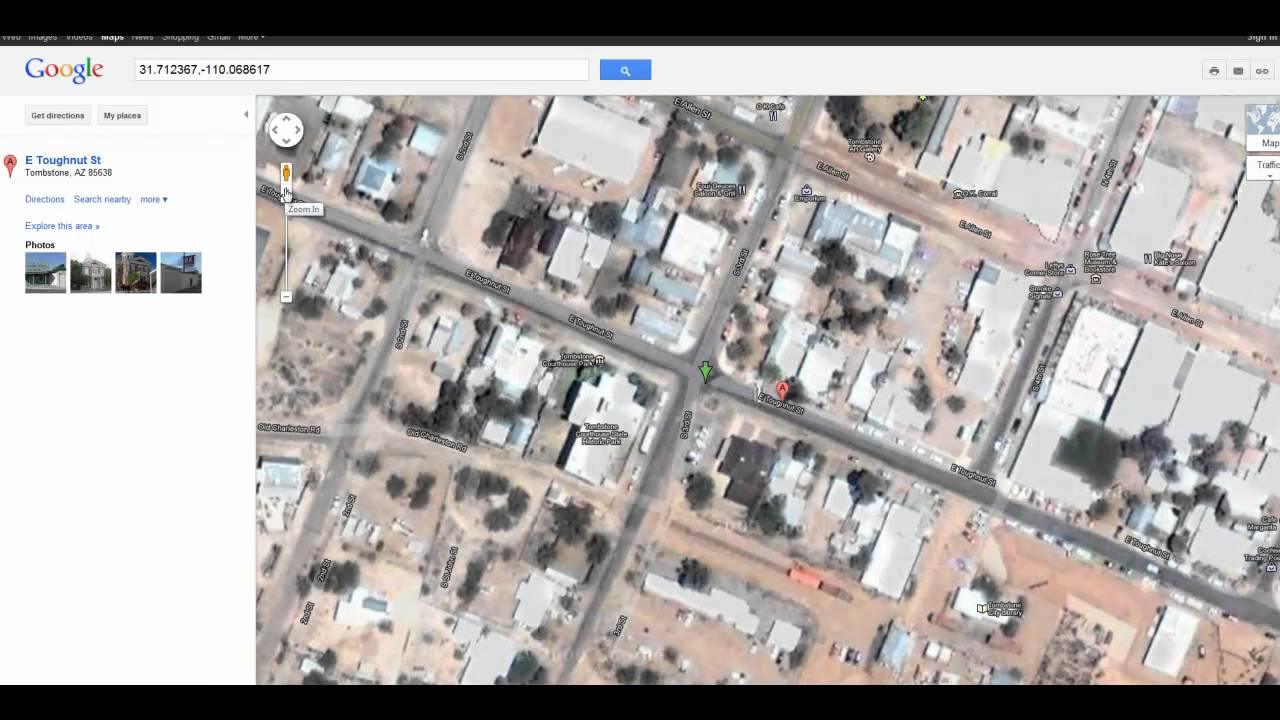1280x720 pixels.
Task: Open the E Toughnut St result link
Action: (x=63, y=160)
